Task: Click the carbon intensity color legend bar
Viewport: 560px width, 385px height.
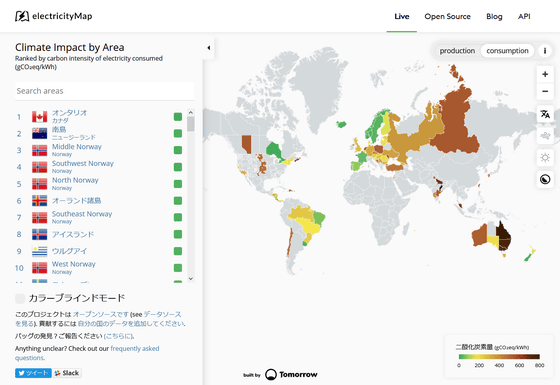Action: pyautogui.click(x=499, y=356)
